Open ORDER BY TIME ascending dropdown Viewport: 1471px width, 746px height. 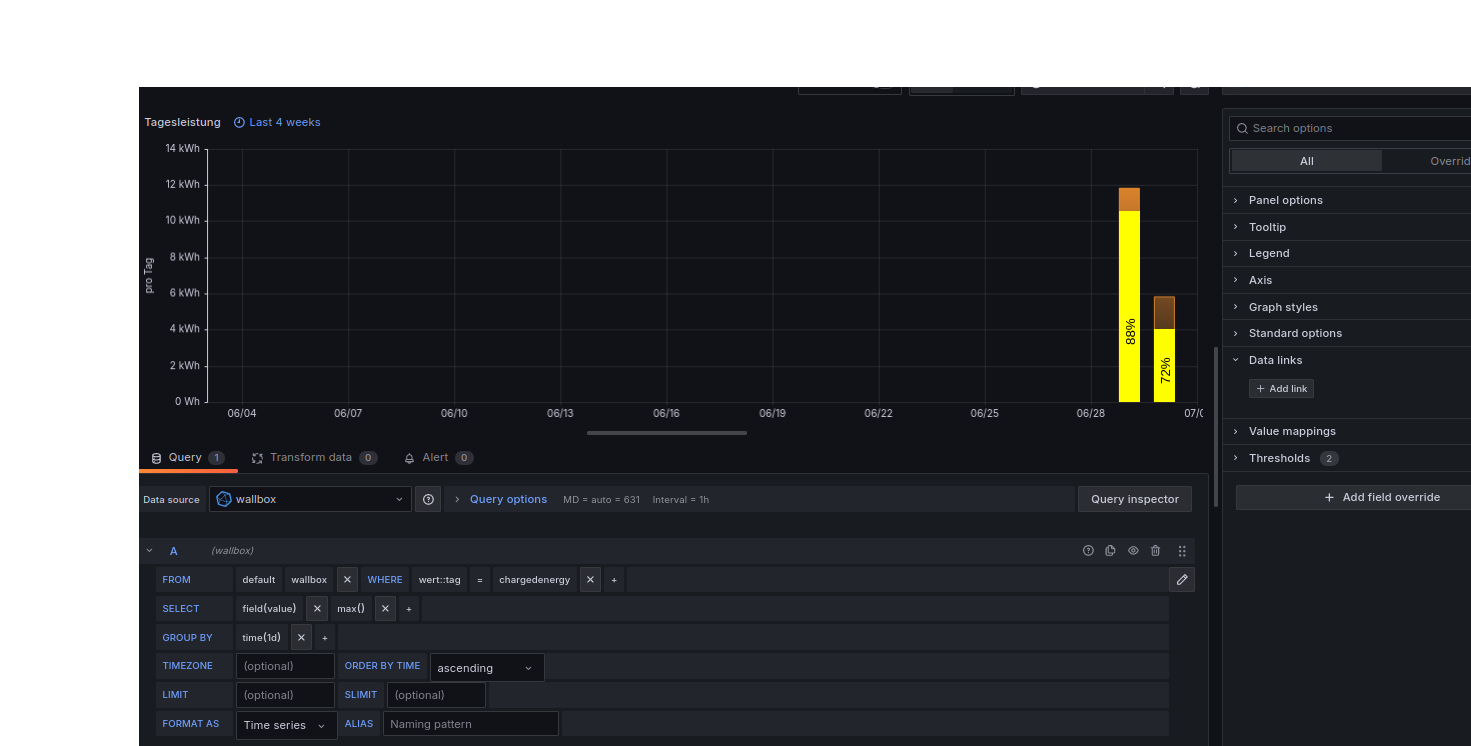point(486,668)
